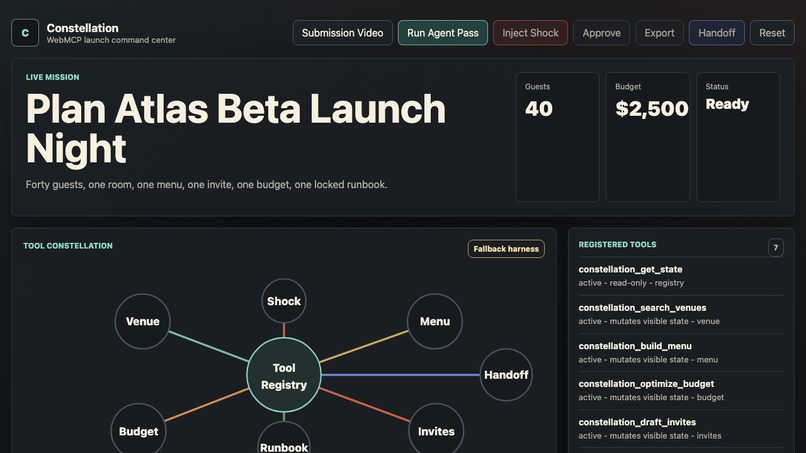
Task: Click the "Forty guests, one room" description line
Action: [x=206, y=185]
